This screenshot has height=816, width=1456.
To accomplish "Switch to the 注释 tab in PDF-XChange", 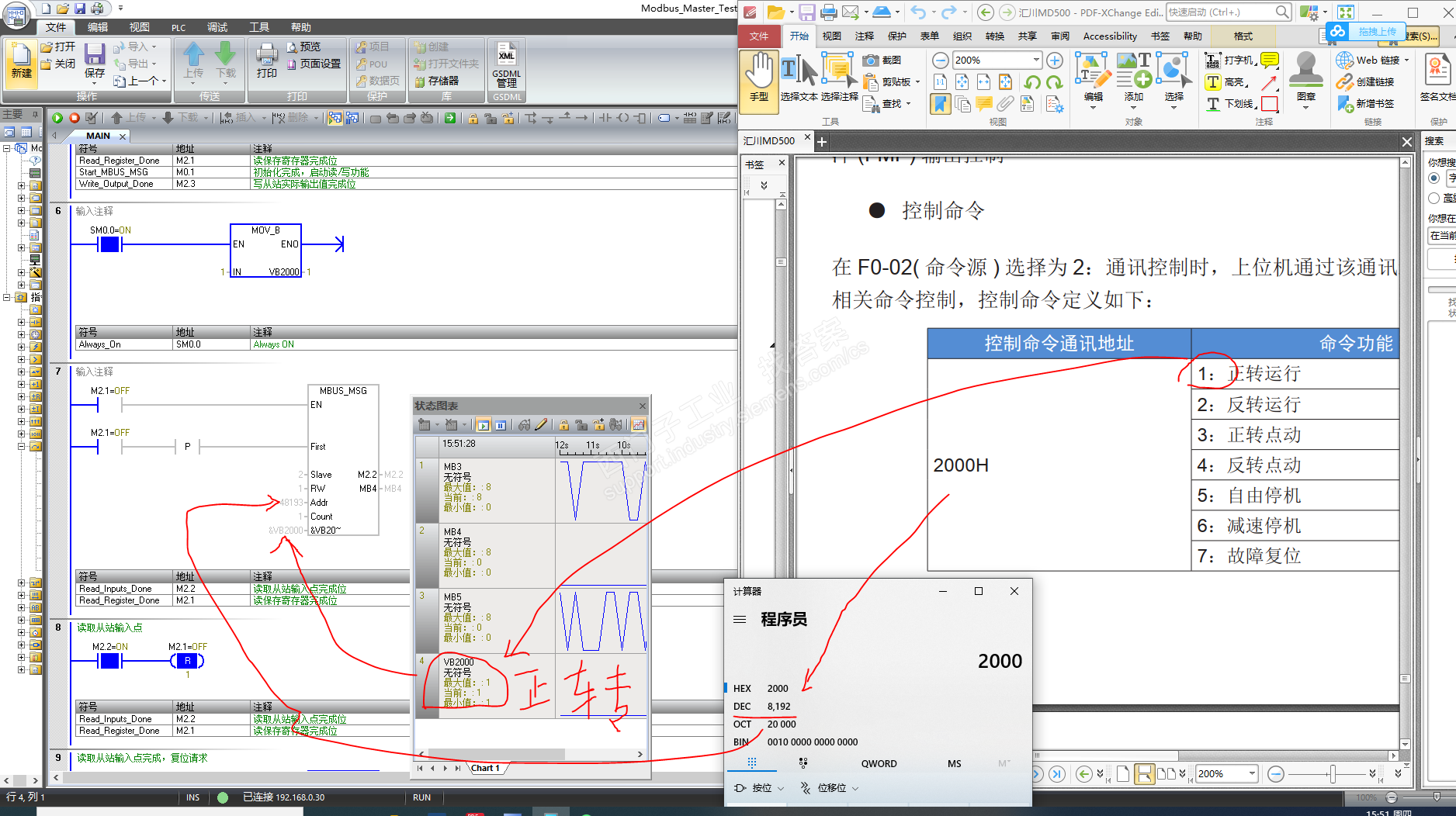I will pos(865,36).
